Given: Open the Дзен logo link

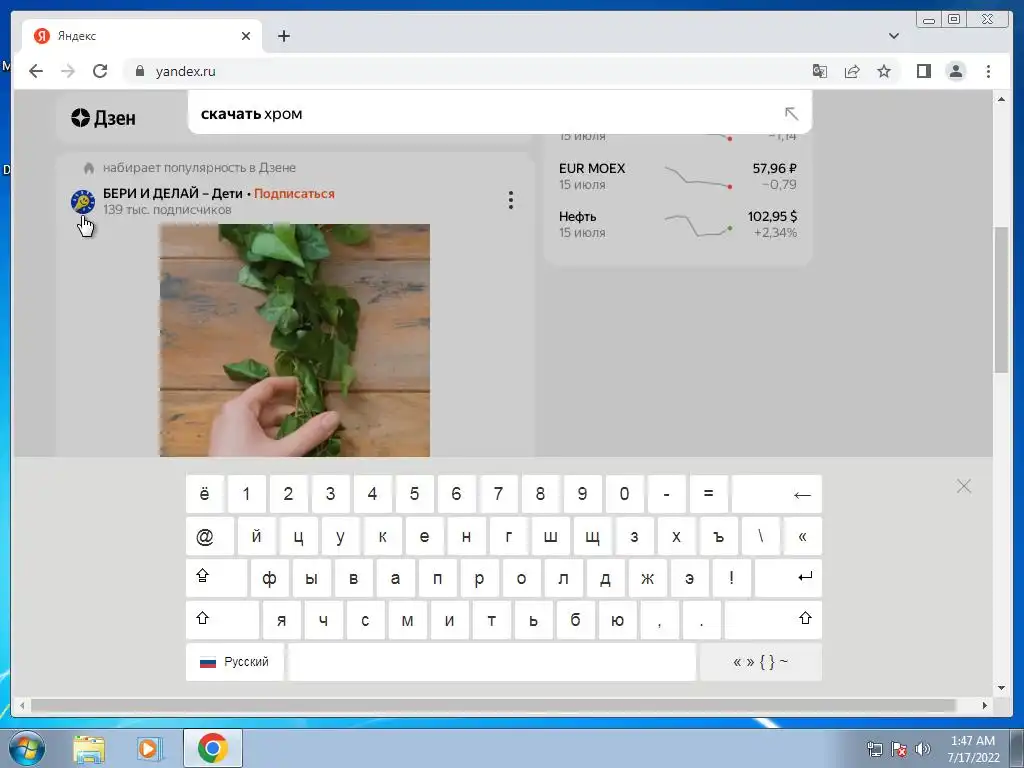Looking at the screenshot, I should pos(103,118).
